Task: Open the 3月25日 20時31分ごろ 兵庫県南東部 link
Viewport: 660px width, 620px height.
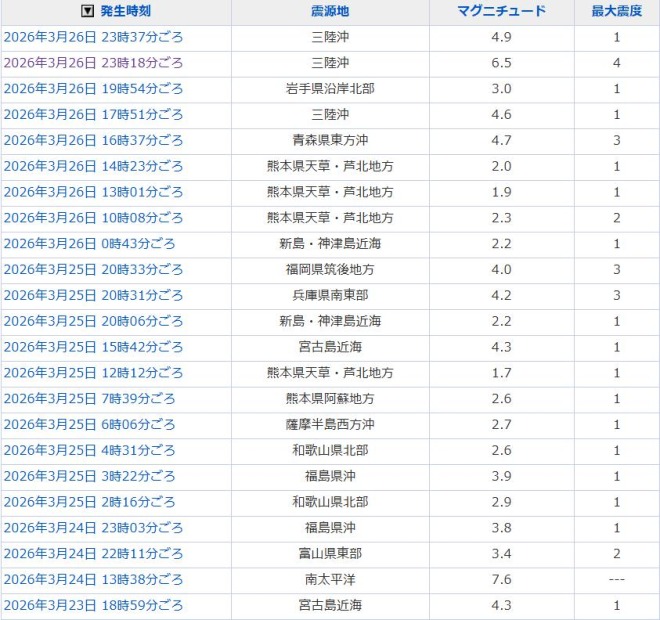Action: click(94, 296)
